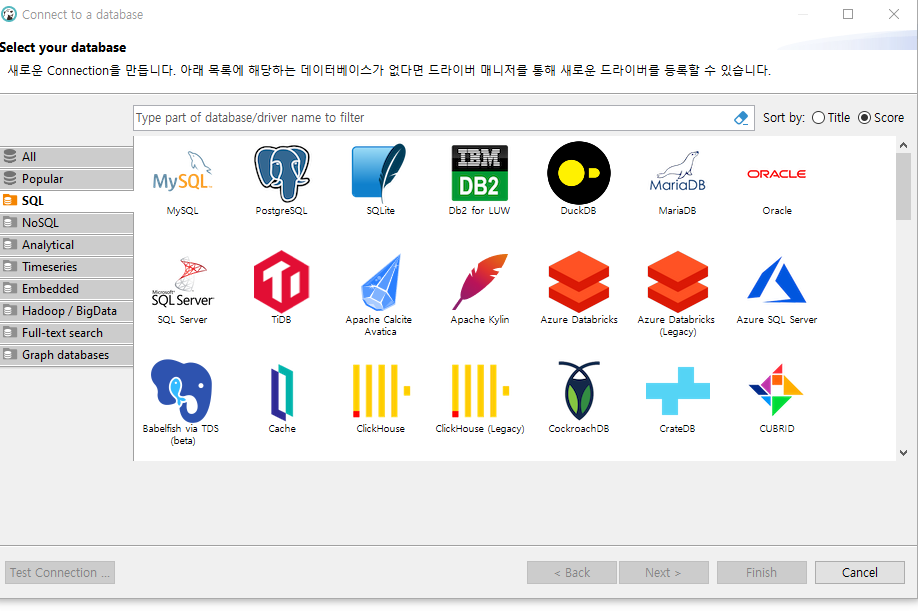
Task: Sort databases by Title
Action: click(831, 118)
